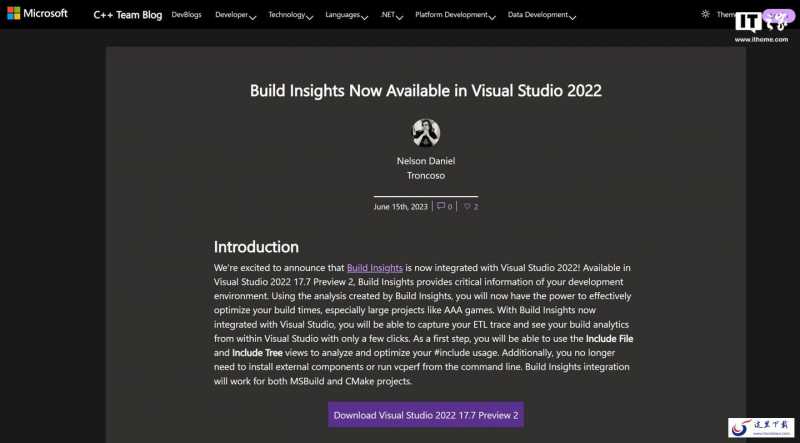Open the author's avatar photo

pos(426,133)
